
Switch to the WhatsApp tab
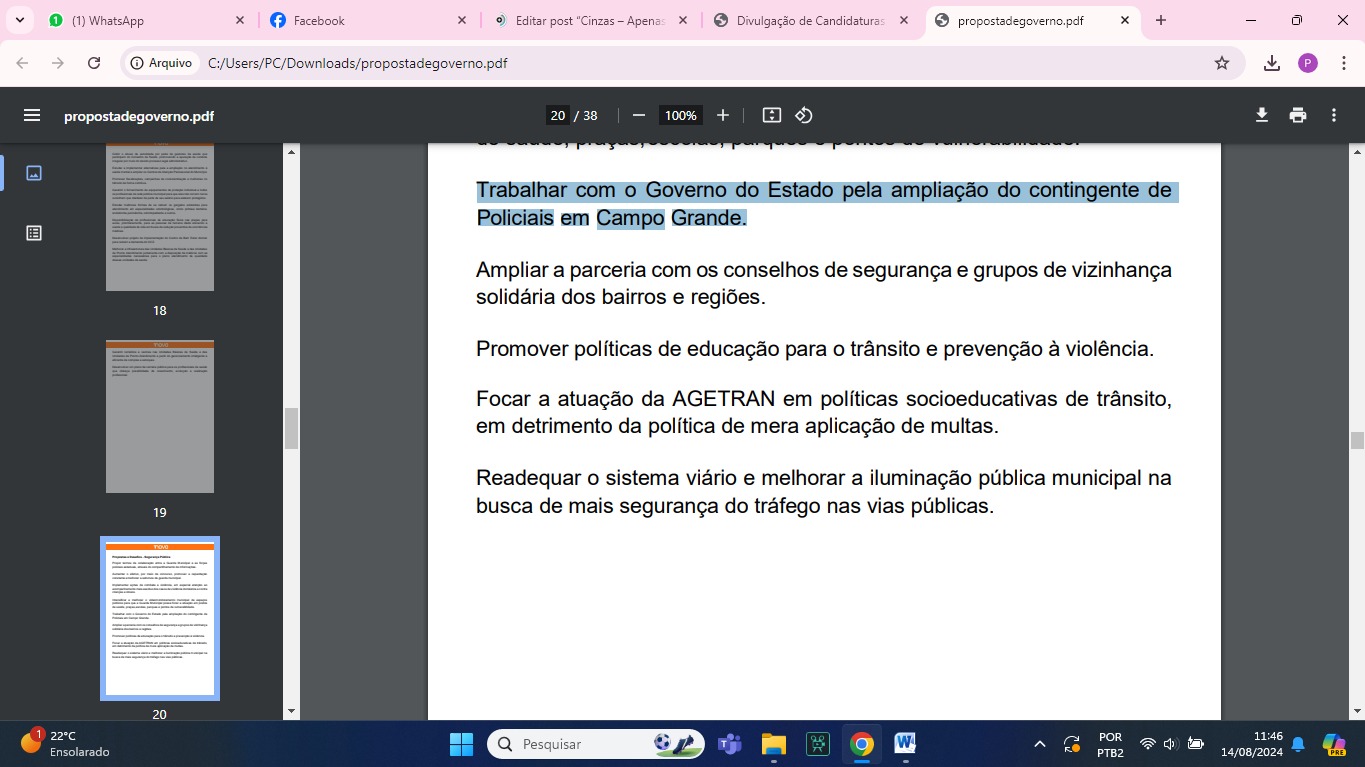coord(140,20)
